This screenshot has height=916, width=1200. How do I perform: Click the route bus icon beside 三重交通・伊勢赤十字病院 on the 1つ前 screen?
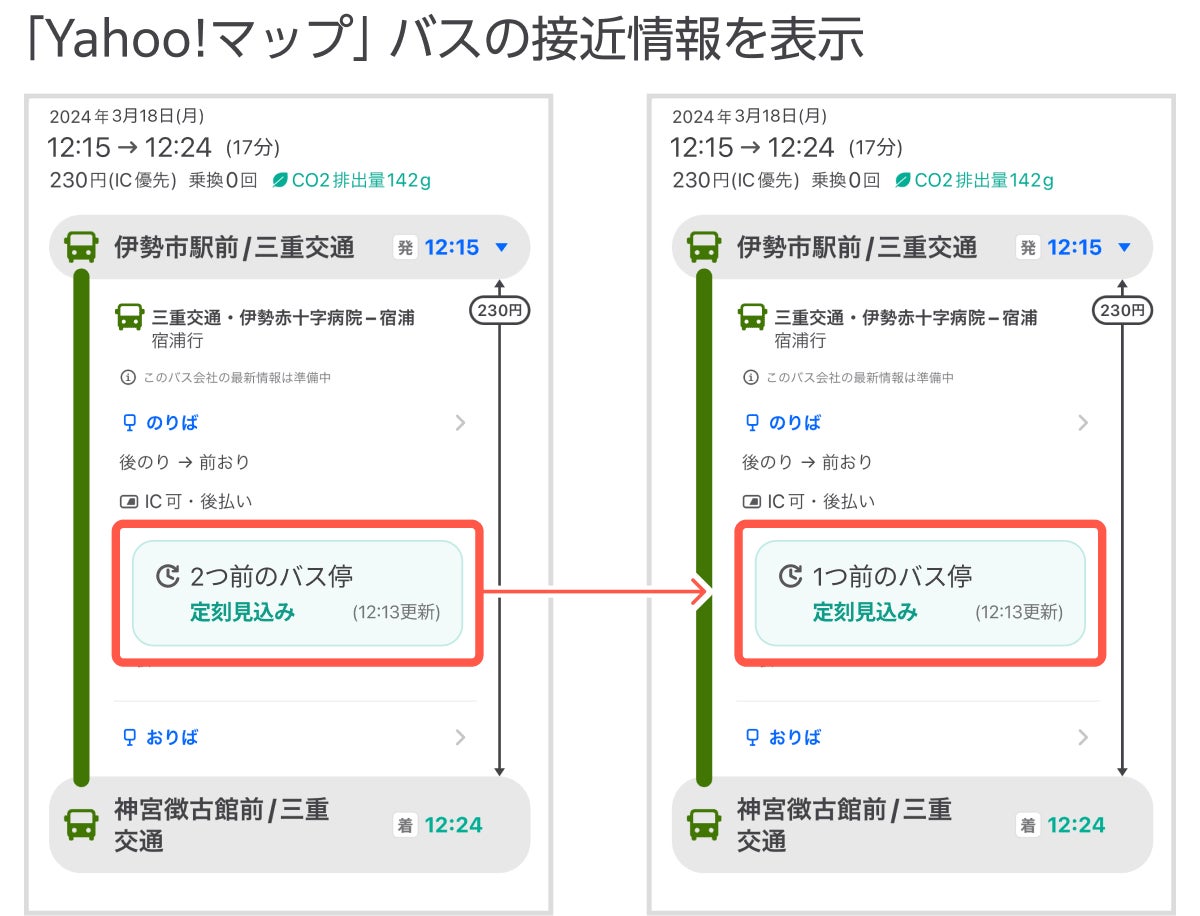pyautogui.click(x=754, y=317)
